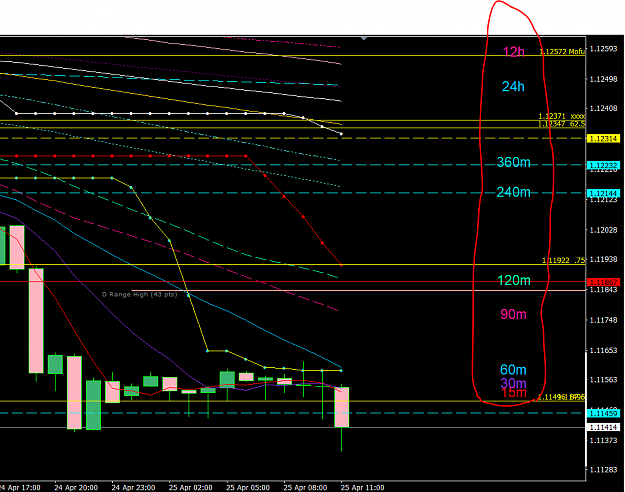This screenshot has height=492, width=625.
Task: Select the 360m timeframe label
Action: pos(513,162)
